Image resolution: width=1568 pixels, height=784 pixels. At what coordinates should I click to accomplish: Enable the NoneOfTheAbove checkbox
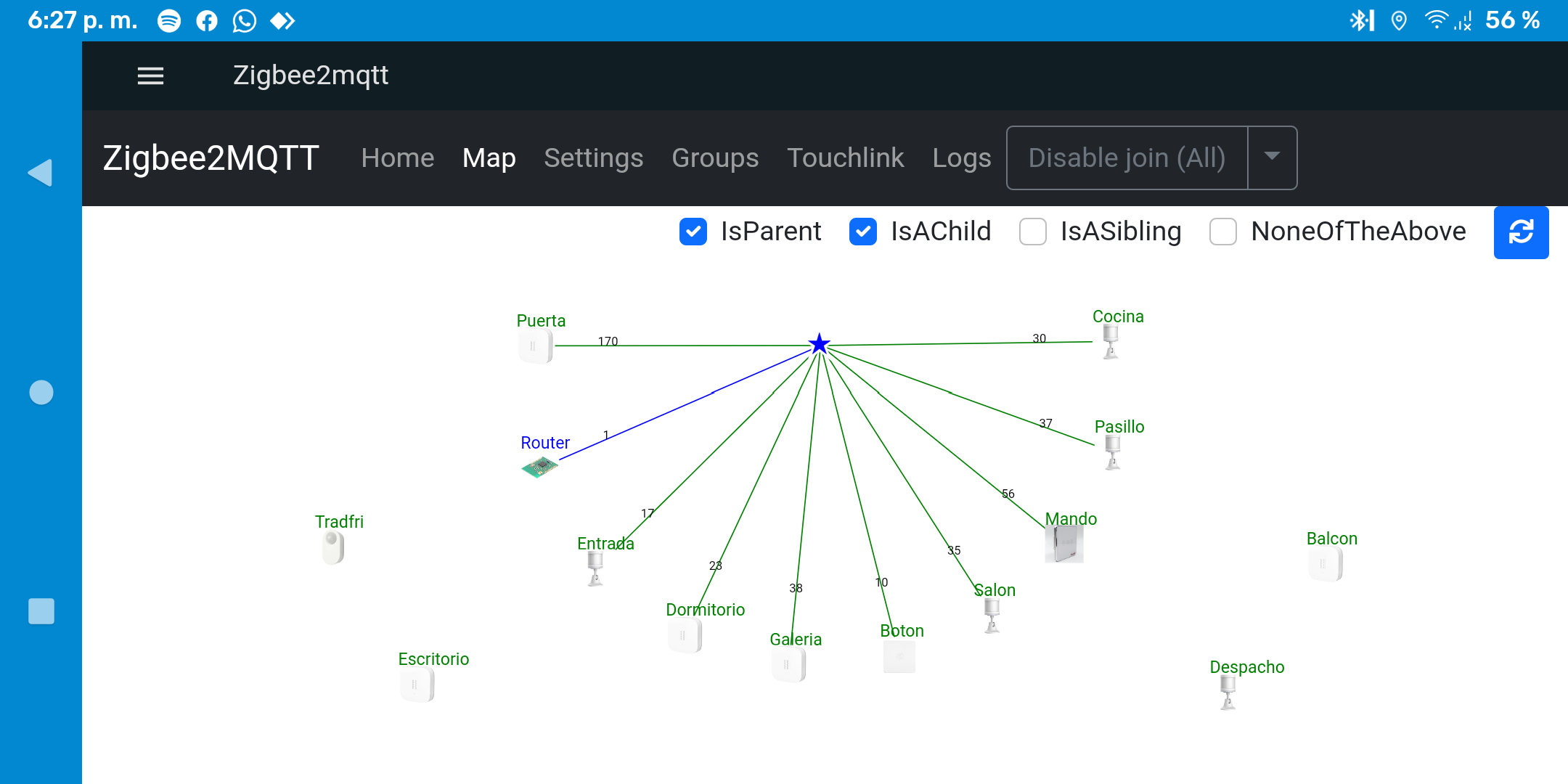[x=1224, y=232]
